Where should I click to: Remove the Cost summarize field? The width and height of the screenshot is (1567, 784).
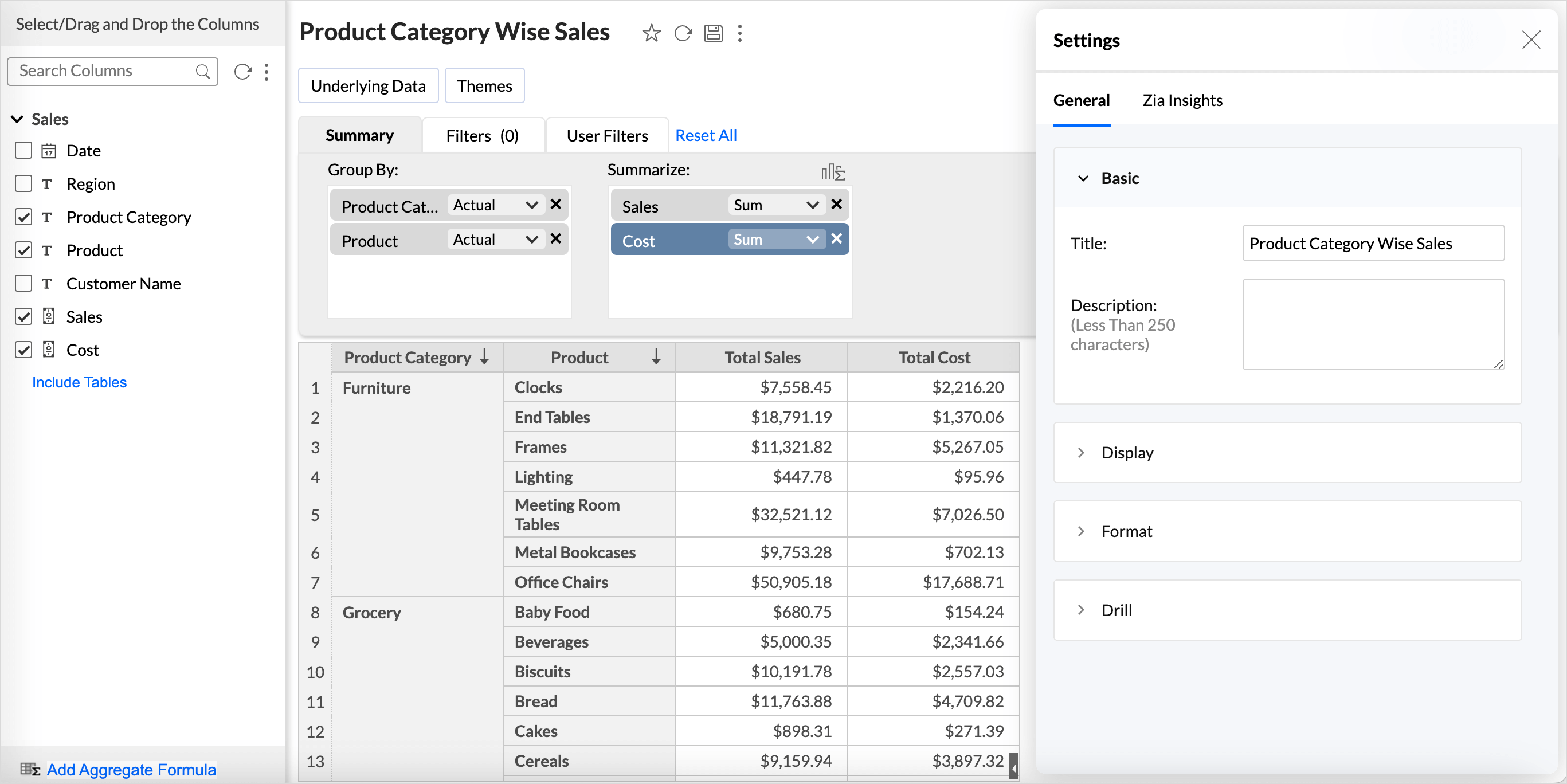tap(836, 239)
